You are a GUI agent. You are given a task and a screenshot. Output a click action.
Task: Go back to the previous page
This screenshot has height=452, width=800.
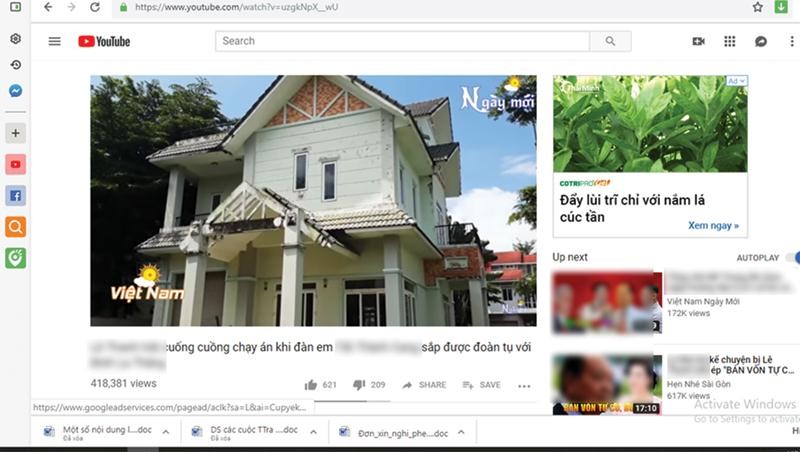click(48, 7)
